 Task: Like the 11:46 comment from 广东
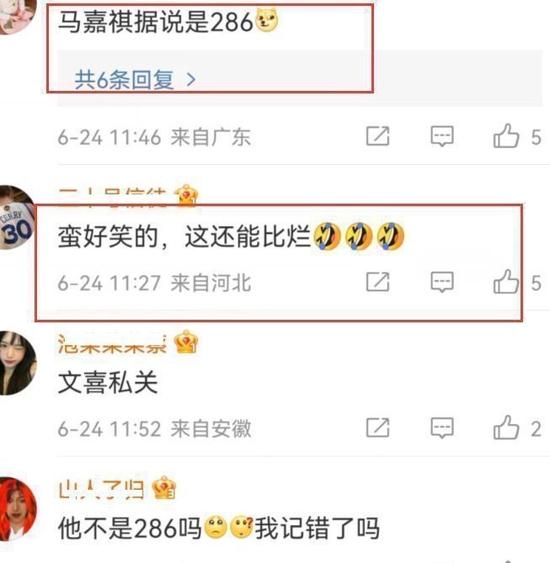click(506, 136)
